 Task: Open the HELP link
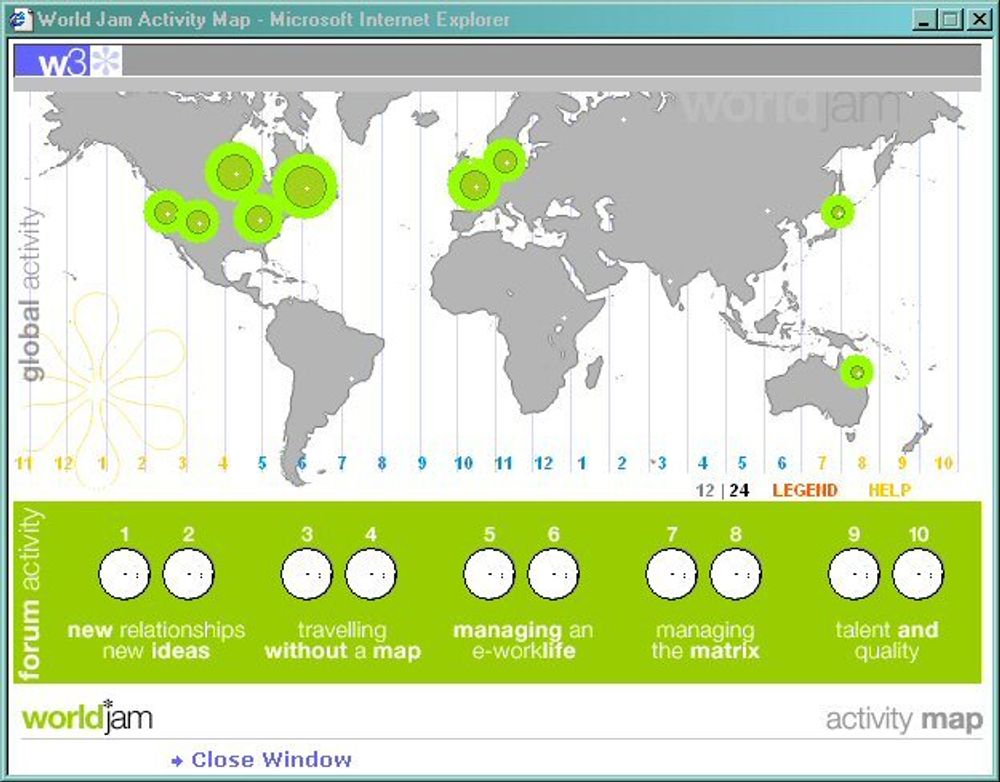pos(890,490)
